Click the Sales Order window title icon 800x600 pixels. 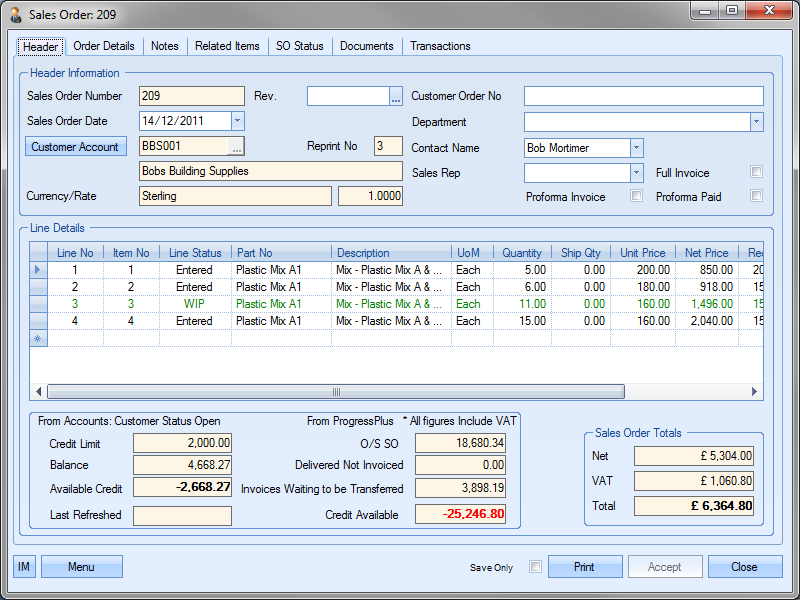click(x=16, y=15)
